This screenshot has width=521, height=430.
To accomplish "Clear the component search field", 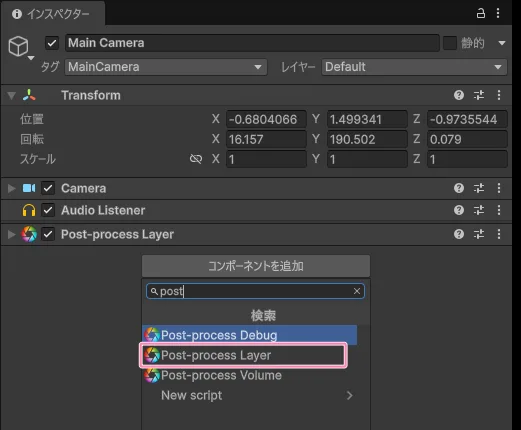I will pyautogui.click(x=357, y=291).
